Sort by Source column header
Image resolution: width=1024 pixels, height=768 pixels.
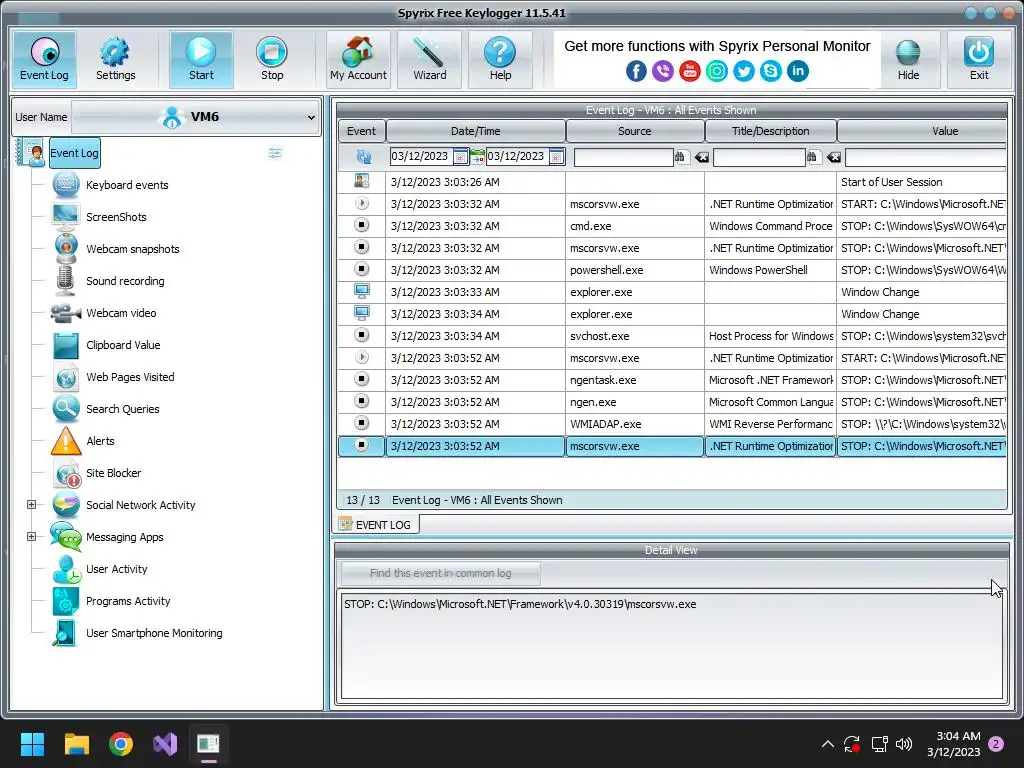635,131
